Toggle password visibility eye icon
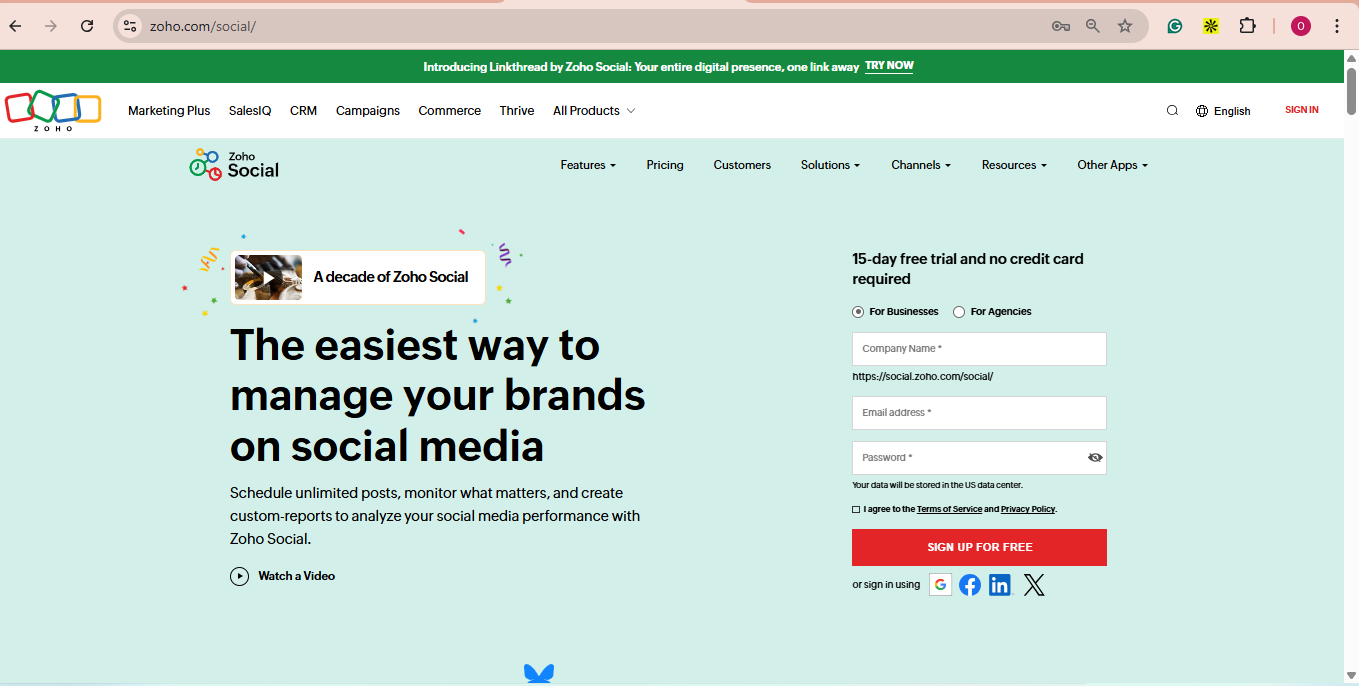Screen dimensions: 1359x686 [1095, 458]
